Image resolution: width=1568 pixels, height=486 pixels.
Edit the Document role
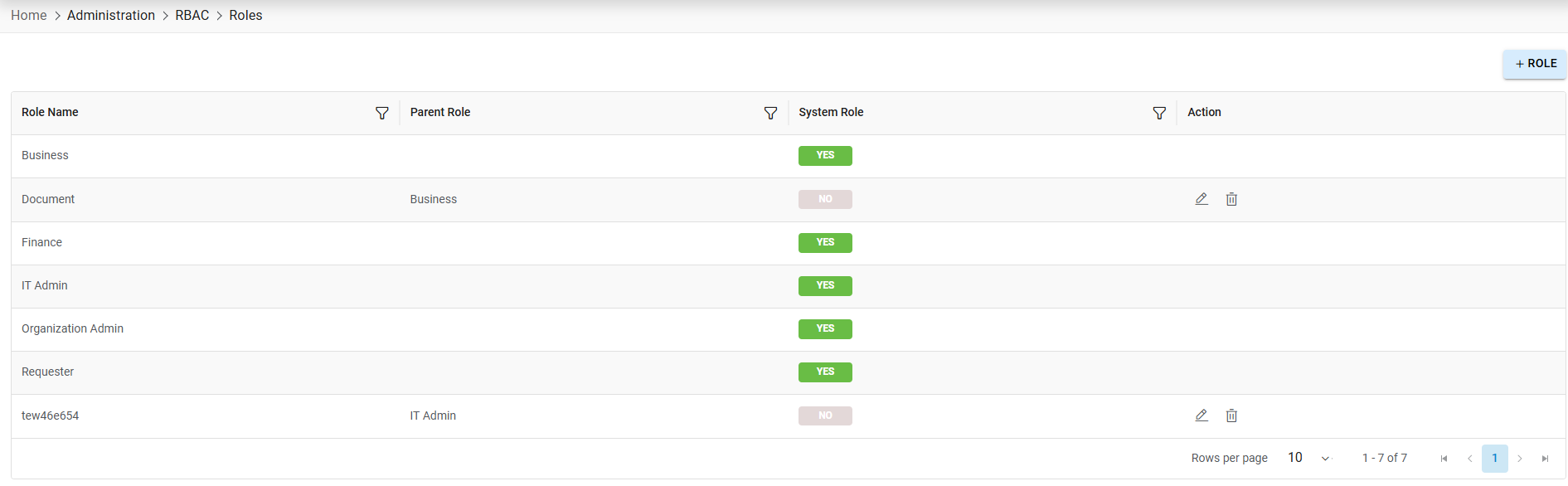coord(1201,199)
